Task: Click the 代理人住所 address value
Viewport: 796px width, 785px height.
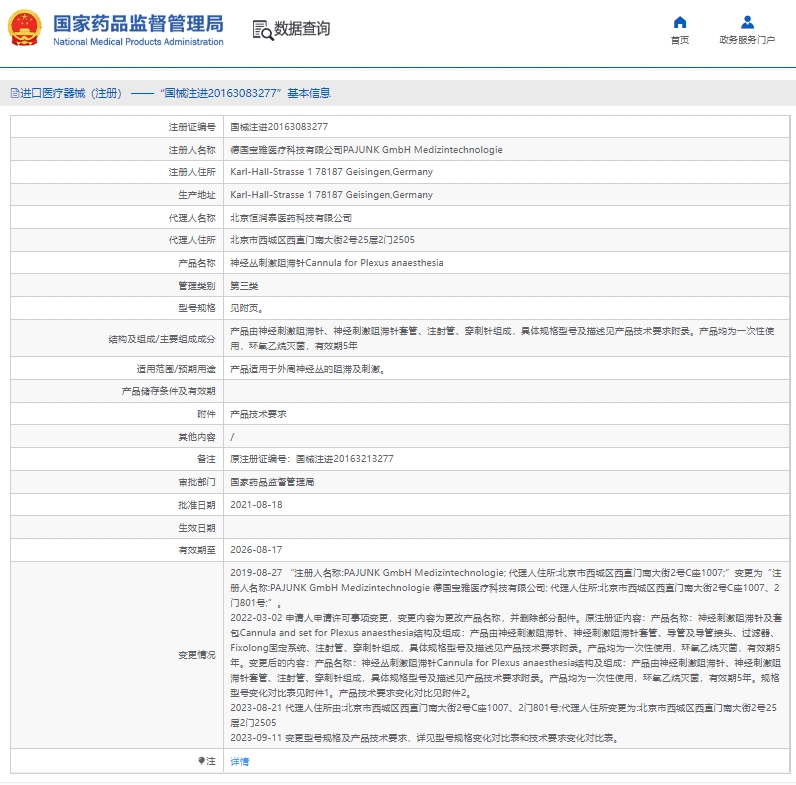Action: tap(322, 240)
